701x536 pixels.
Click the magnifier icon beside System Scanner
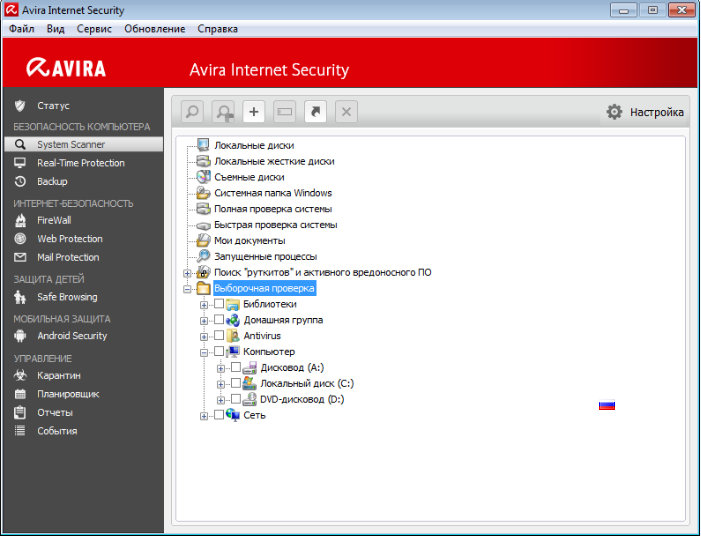pyautogui.click(x=20, y=144)
